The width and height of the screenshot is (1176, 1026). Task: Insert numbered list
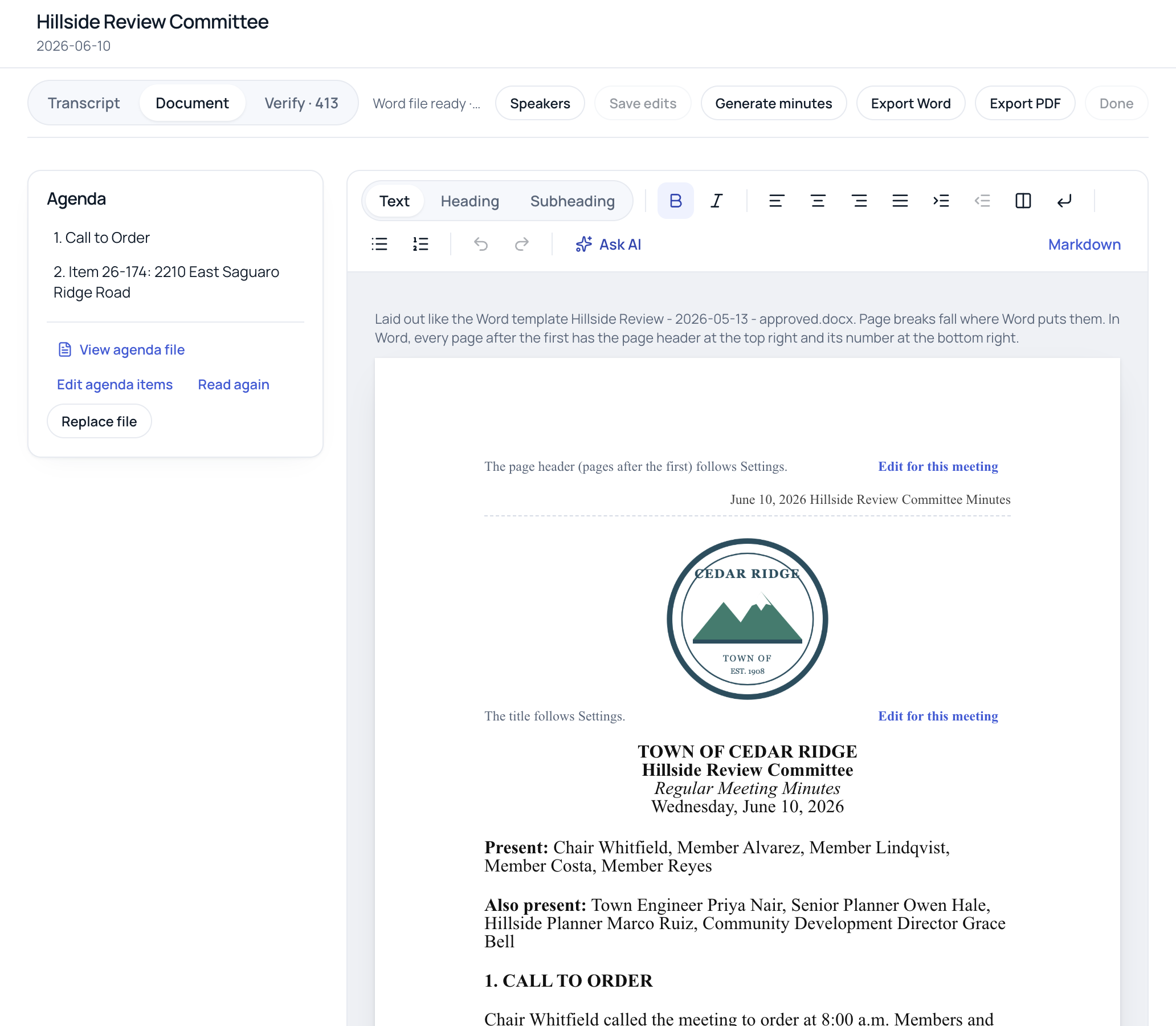coord(420,245)
